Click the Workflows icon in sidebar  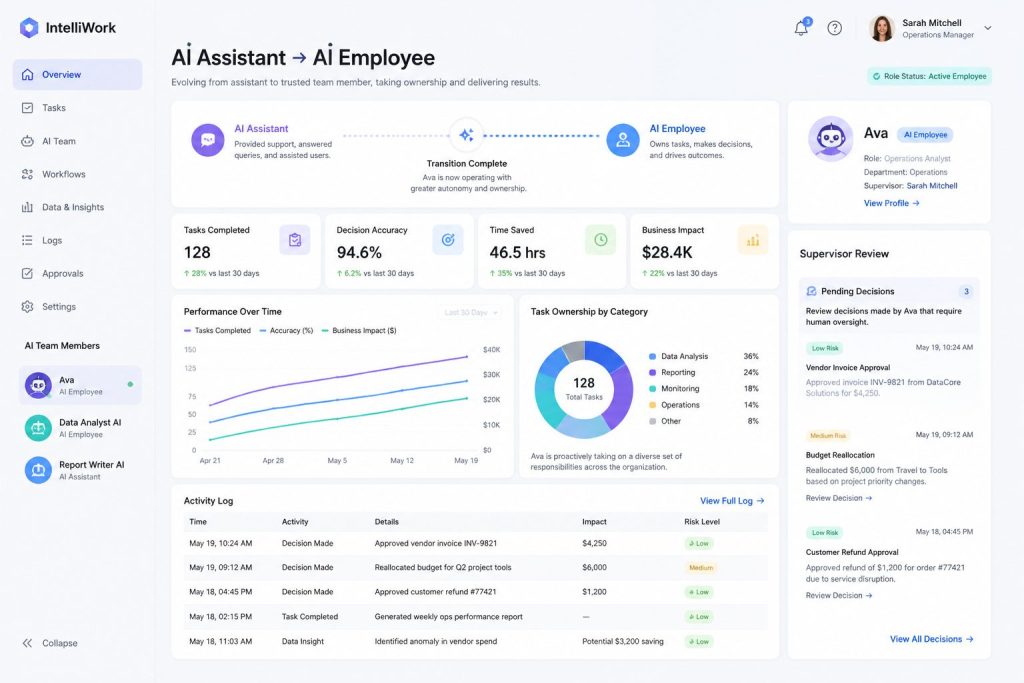tap(27, 174)
